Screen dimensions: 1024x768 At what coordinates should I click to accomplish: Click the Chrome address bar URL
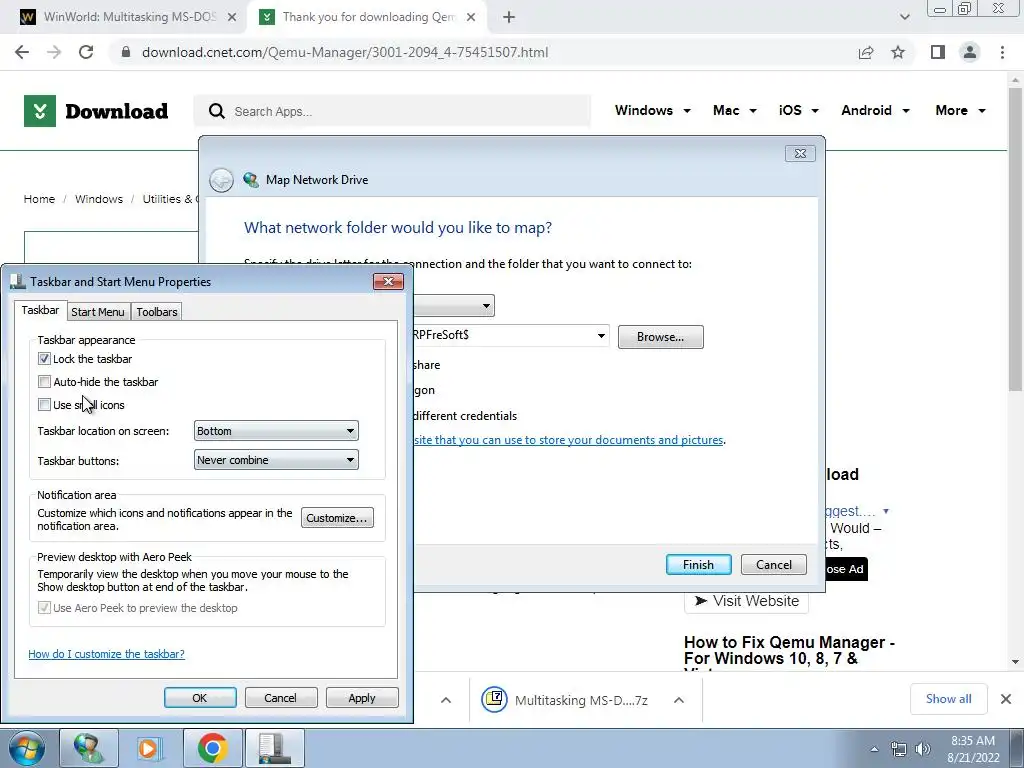pos(345,52)
